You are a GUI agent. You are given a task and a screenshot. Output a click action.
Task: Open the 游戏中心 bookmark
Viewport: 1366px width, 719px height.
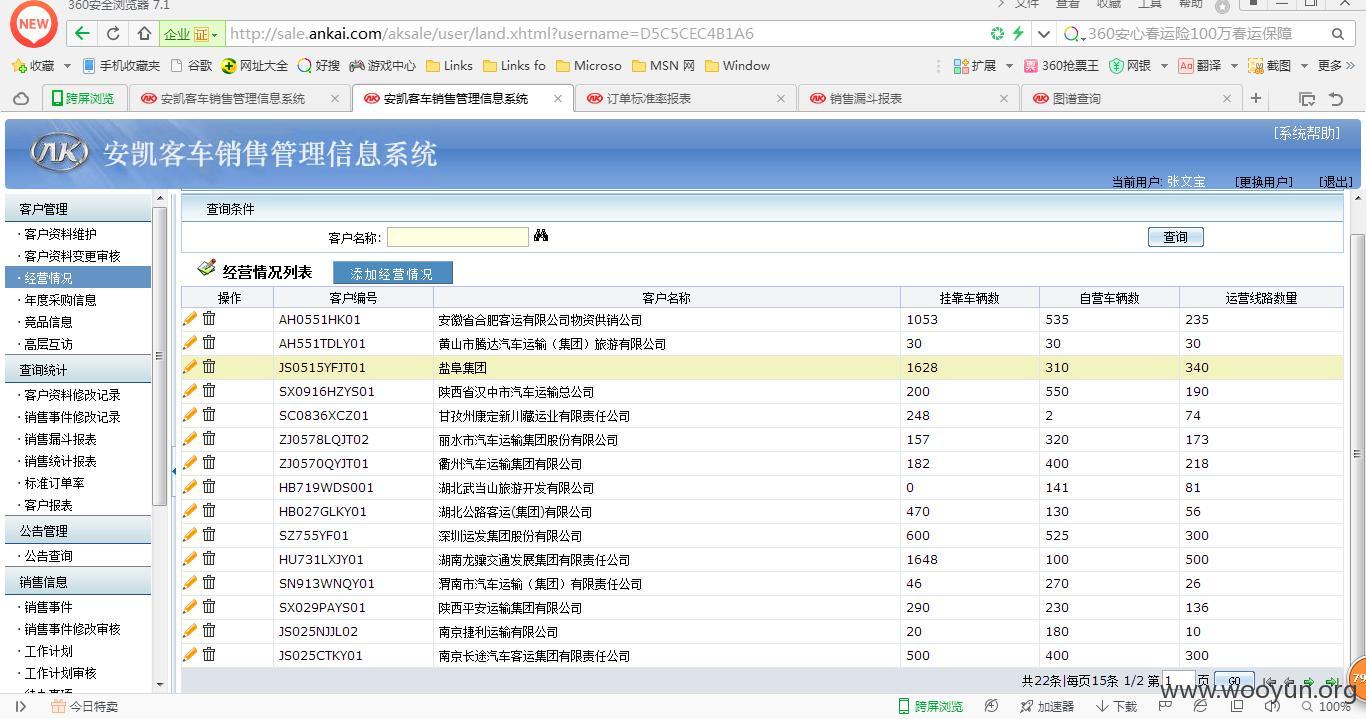[x=382, y=65]
